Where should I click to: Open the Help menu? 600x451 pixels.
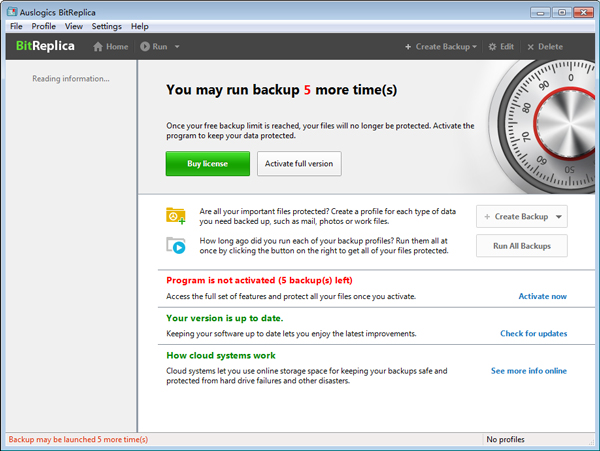(139, 26)
